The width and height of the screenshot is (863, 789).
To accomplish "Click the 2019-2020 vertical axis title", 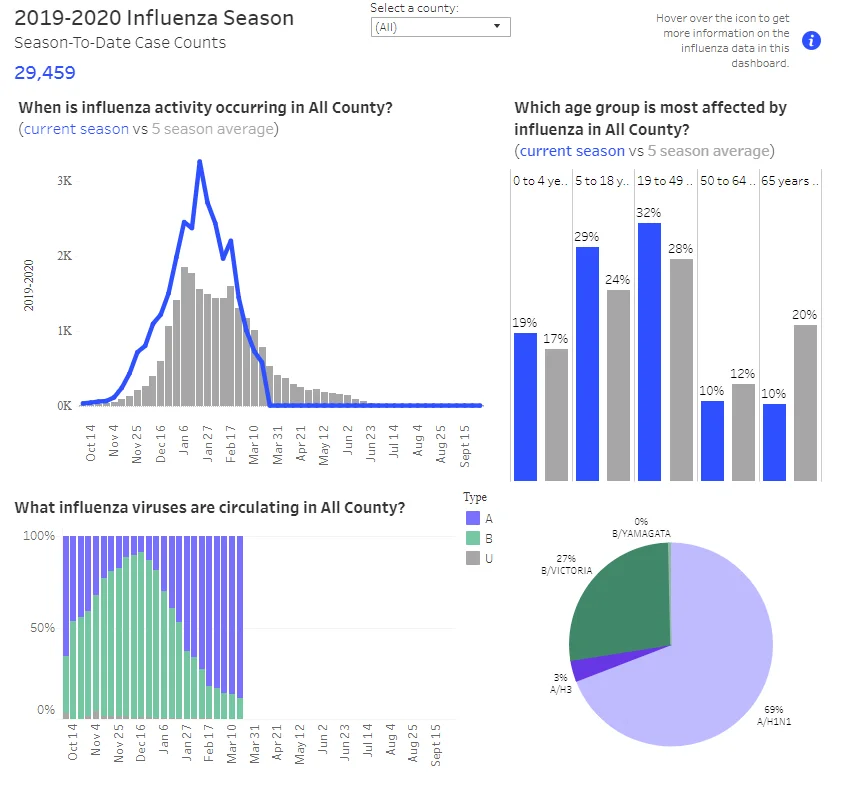I will [29, 286].
